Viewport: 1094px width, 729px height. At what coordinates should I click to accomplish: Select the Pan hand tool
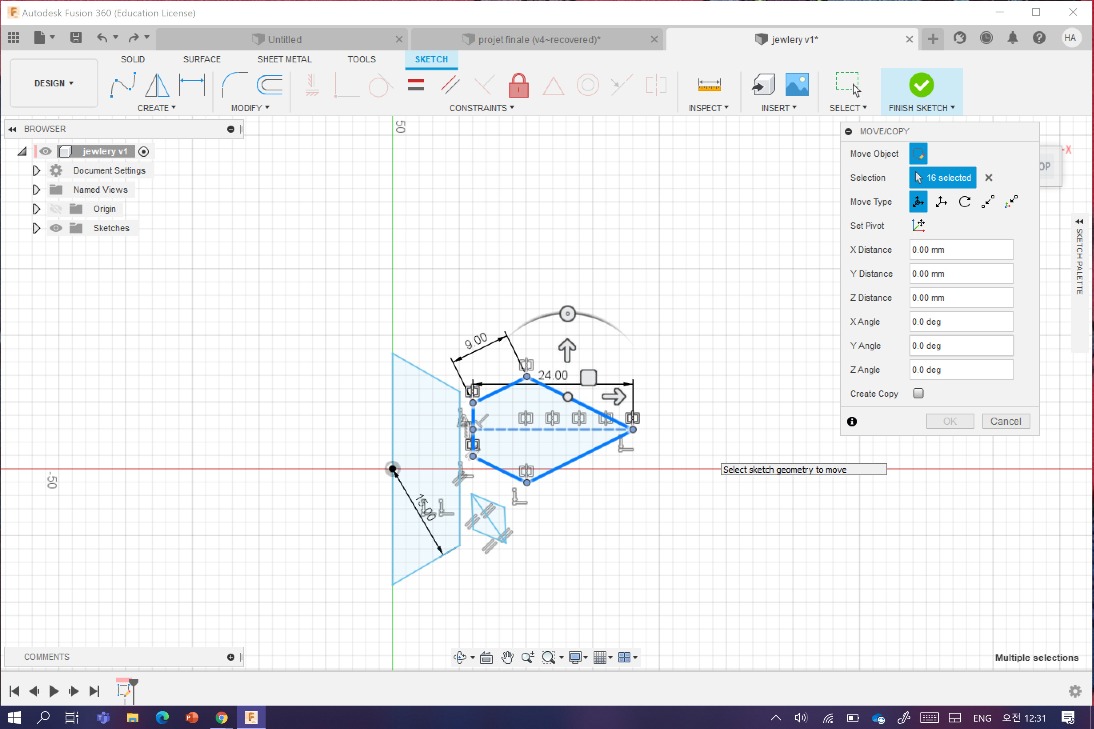pyautogui.click(x=507, y=657)
